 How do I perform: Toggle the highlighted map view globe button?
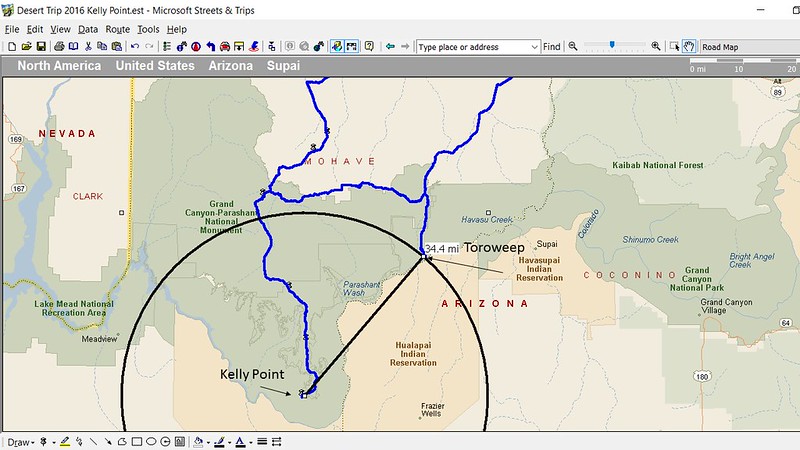point(337,46)
